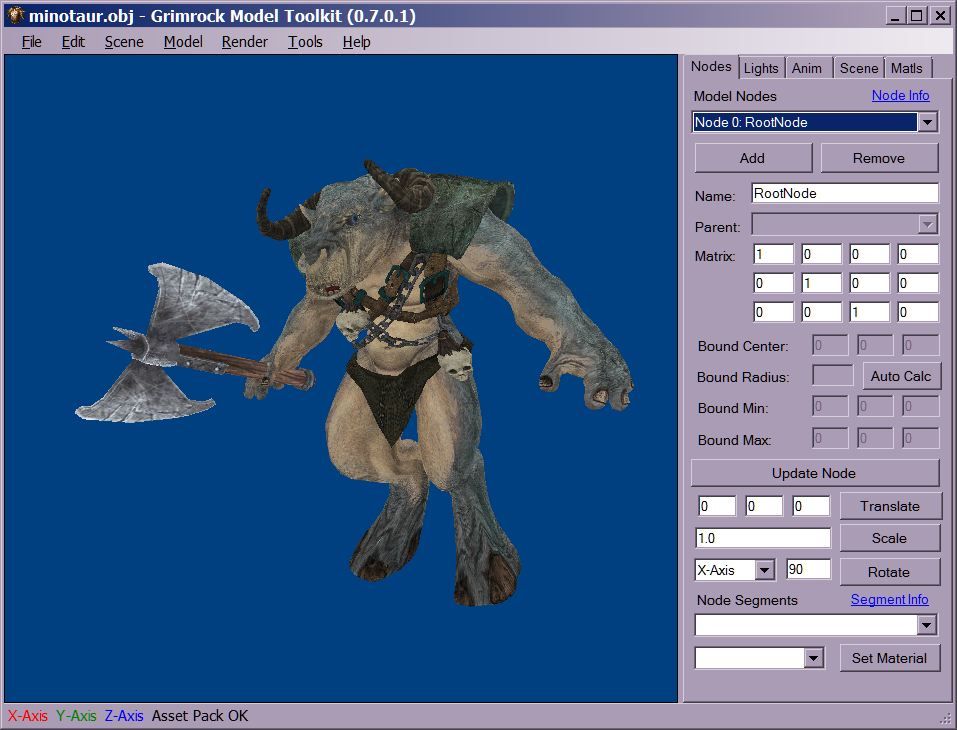The width and height of the screenshot is (957, 730).
Task: Click the Name field containing RootNode
Action: click(845, 193)
